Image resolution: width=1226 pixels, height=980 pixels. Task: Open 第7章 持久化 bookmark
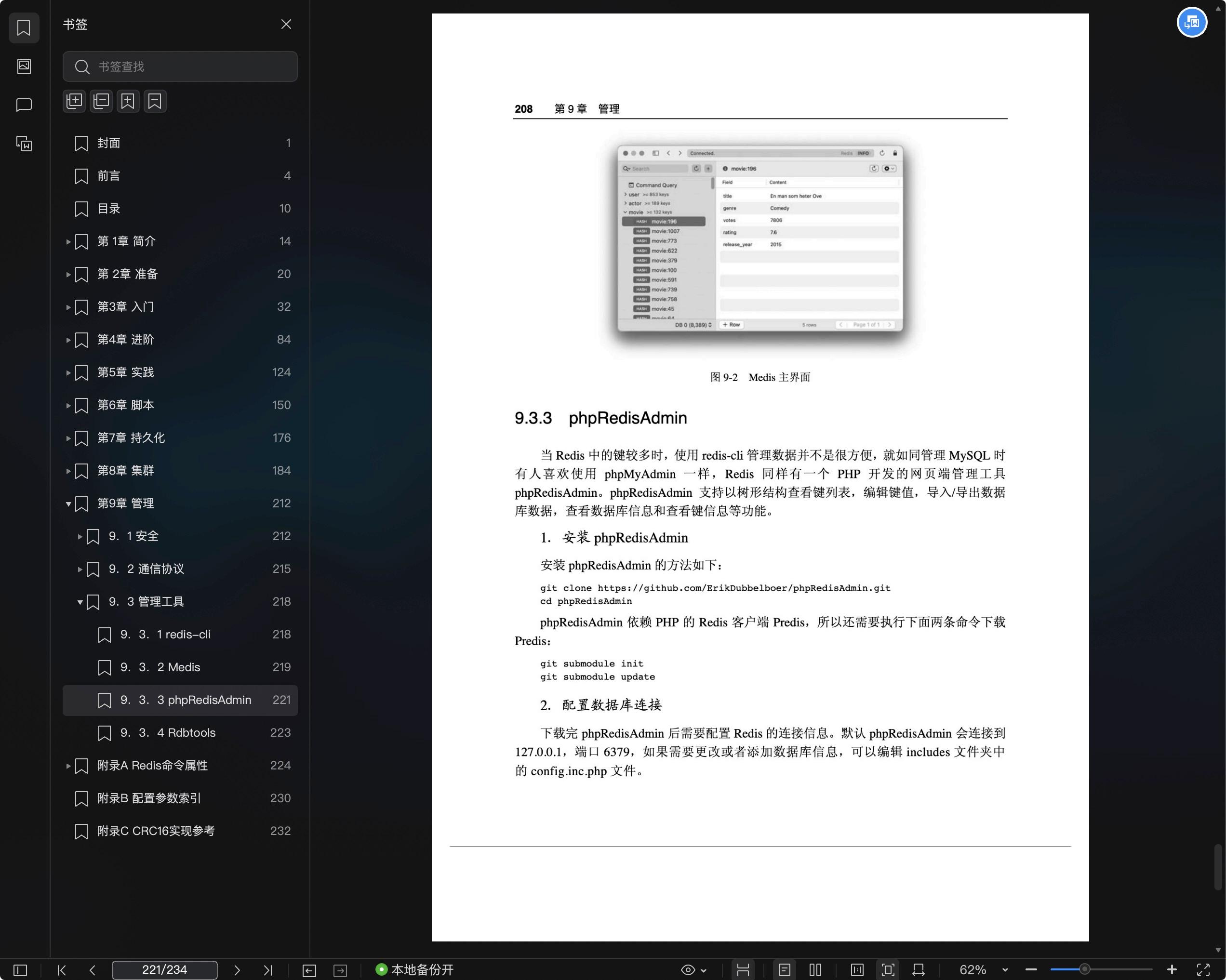coord(180,438)
